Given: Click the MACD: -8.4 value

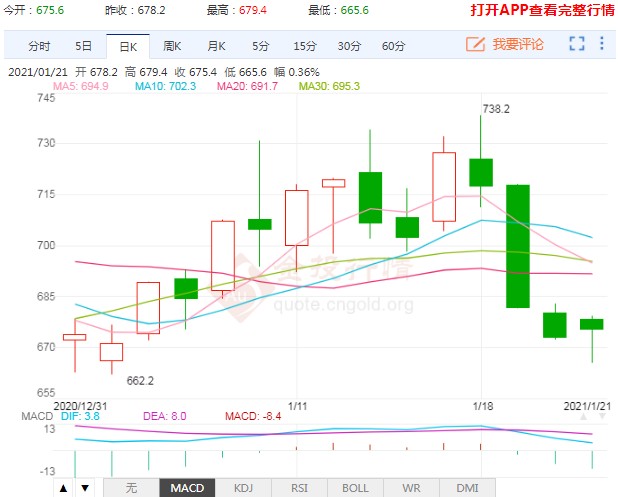Looking at the screenshot, I should (253, 416).
